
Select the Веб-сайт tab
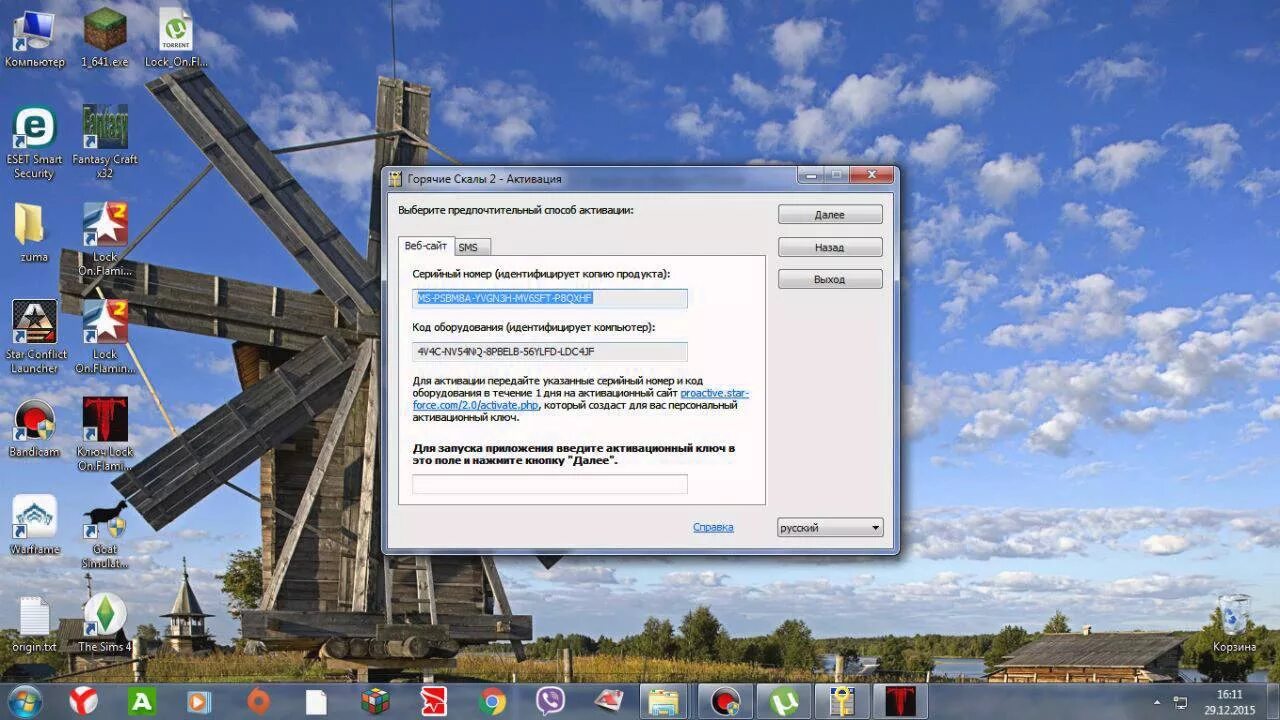tap(425, 246)
